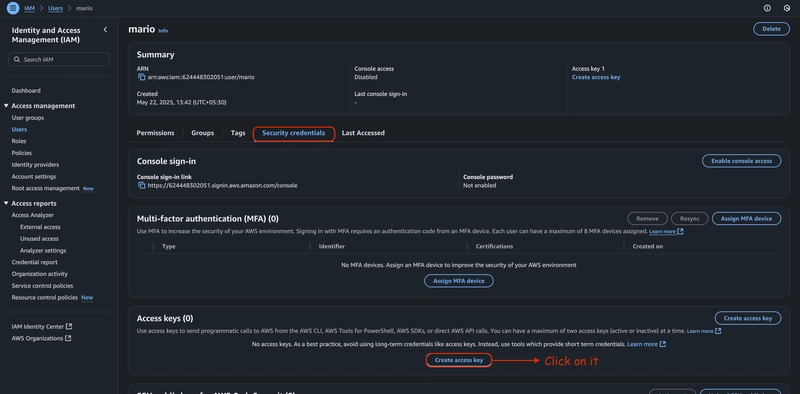Open Analyzer settings in the sidebar

[43, 251]
